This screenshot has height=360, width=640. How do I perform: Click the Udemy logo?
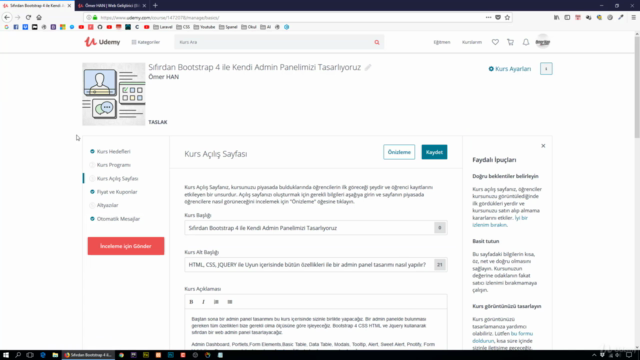[x=102, y=42]
